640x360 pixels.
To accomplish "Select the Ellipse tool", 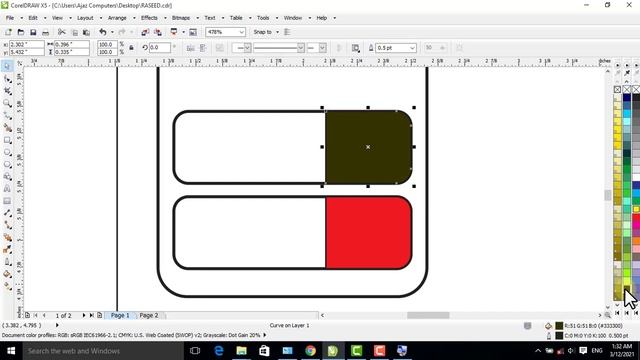I will (x=7, y=152).
